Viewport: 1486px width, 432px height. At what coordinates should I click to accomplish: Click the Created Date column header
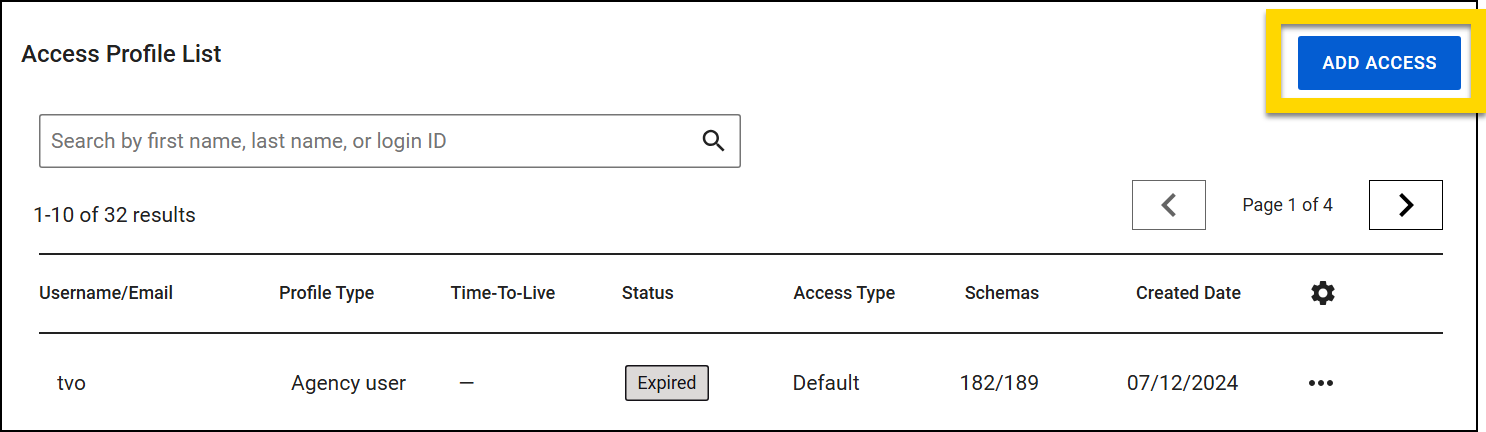1188,293
